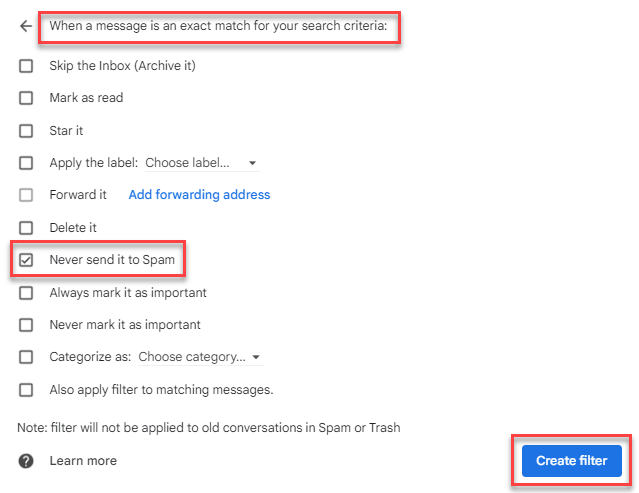Enable the Apply the label checkbox
639x493 pixels.
tap(26, 163)
